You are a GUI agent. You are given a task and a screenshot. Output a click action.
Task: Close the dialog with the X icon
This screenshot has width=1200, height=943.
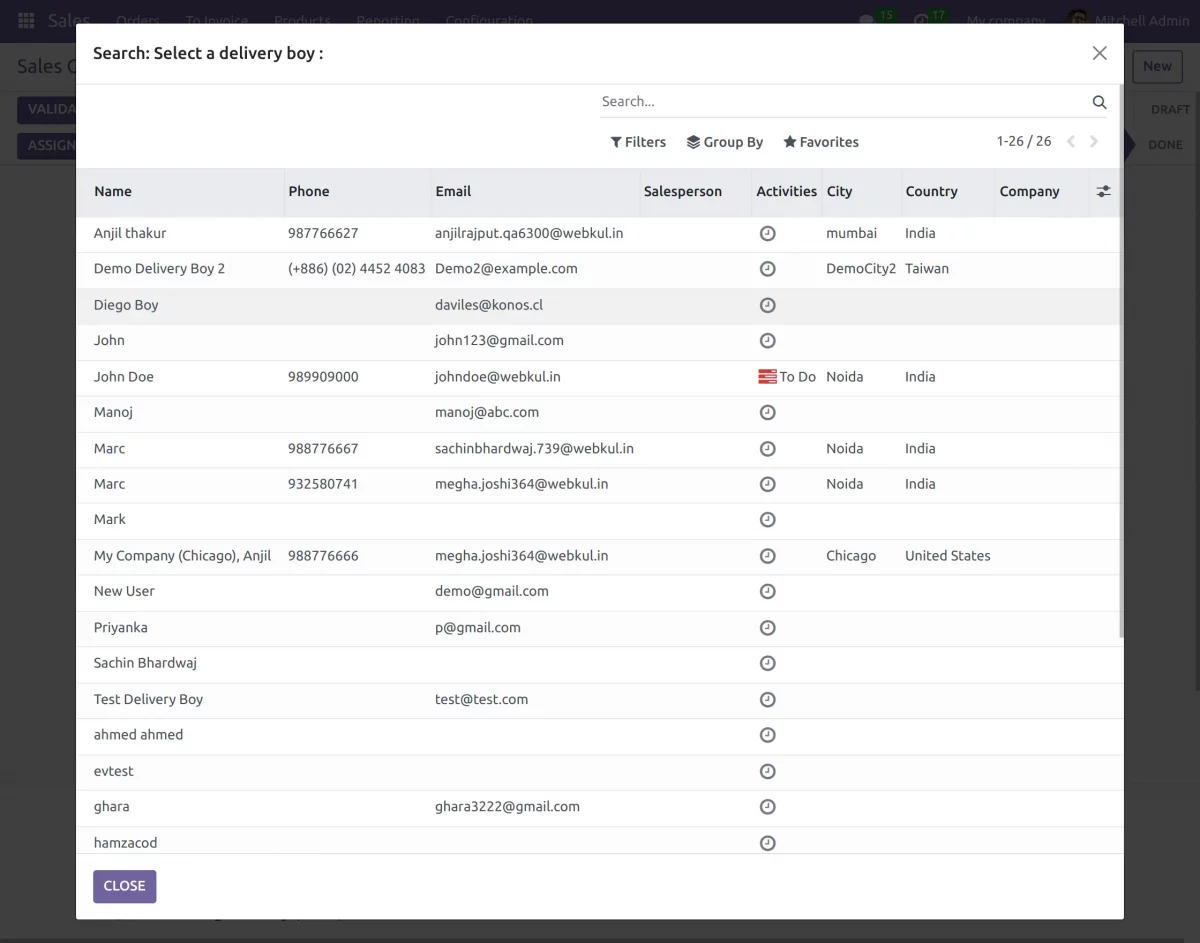[1099, 53]
